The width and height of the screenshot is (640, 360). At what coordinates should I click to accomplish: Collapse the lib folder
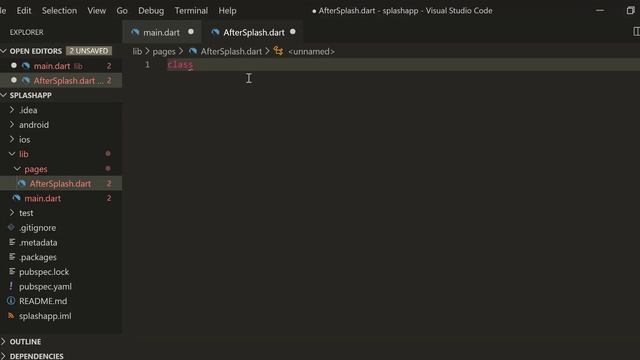[x=61, y=154]
